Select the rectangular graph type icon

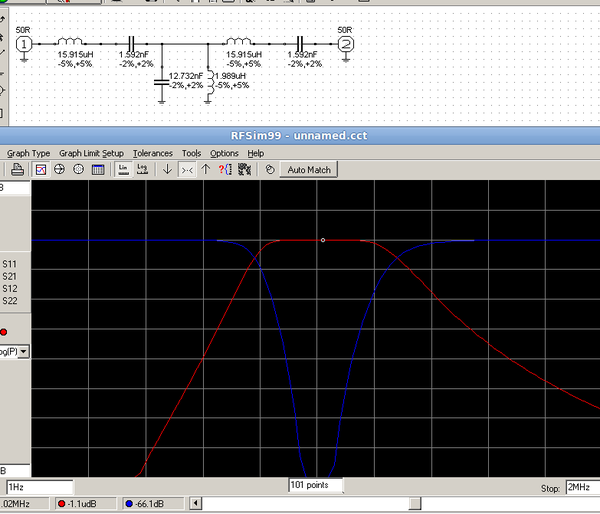41,170
